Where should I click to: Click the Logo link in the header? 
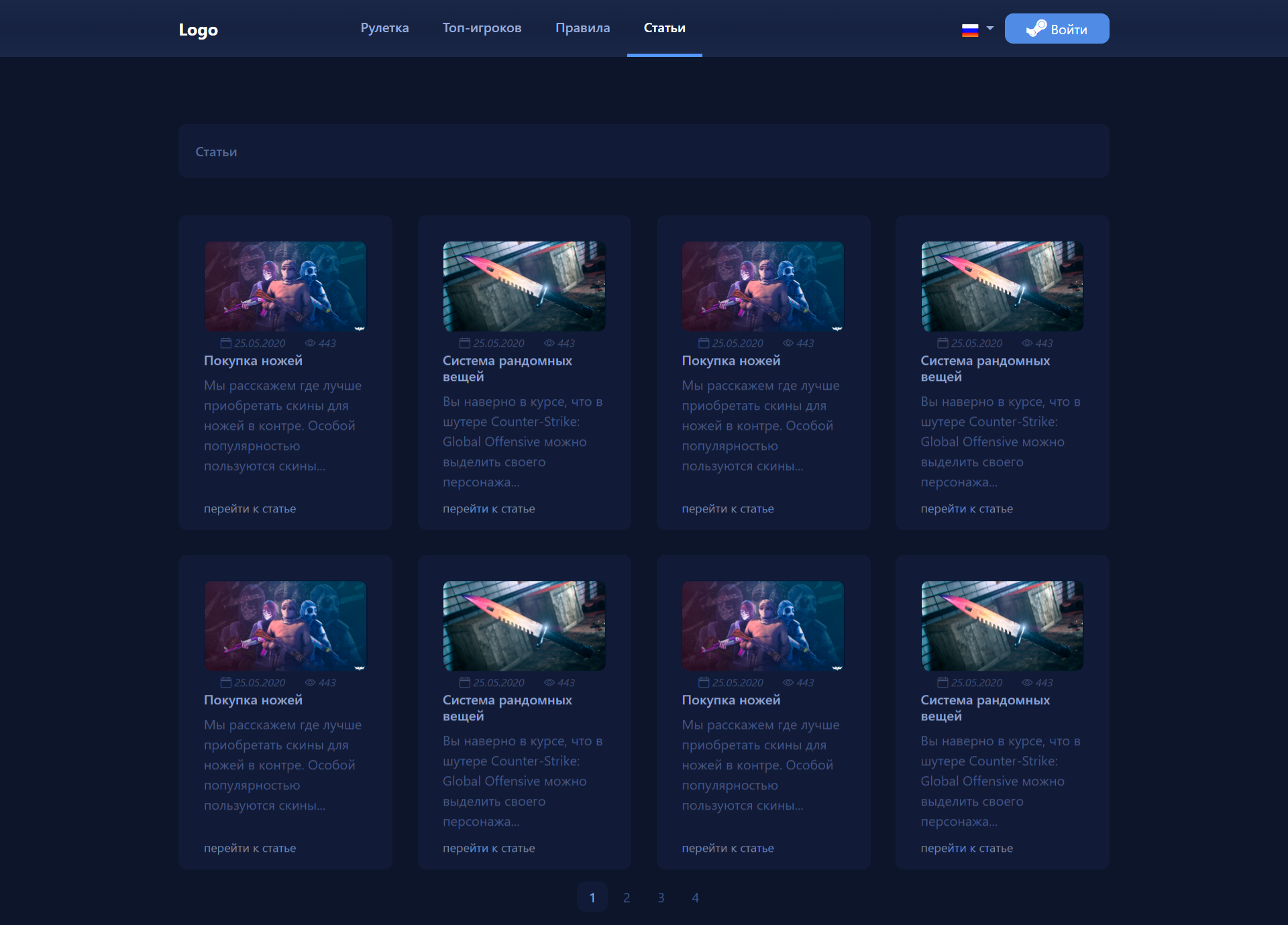[198, 30]
